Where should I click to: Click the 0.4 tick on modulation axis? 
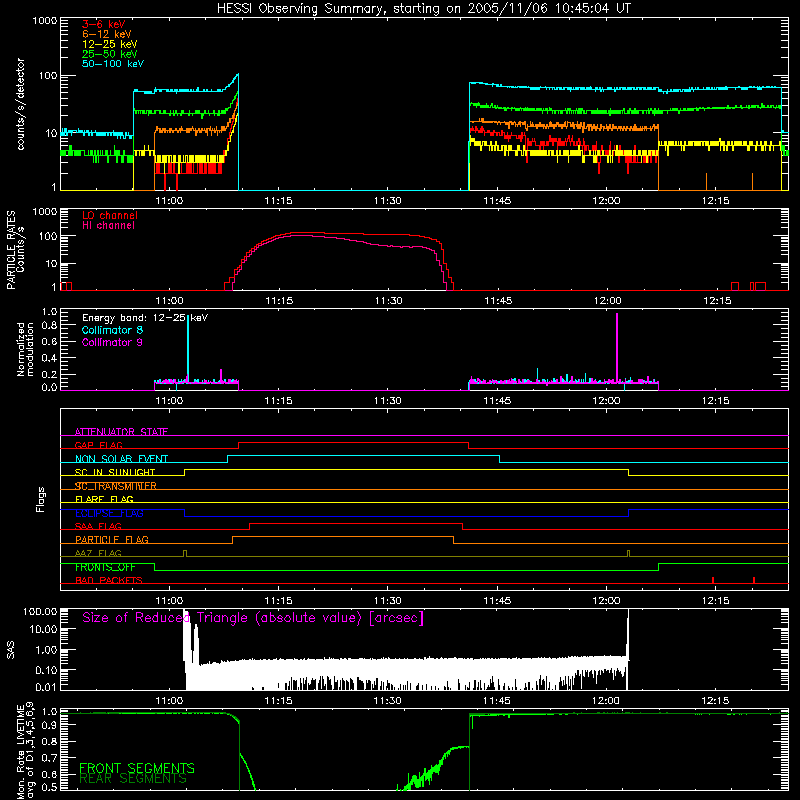click(x=49, y=358)
